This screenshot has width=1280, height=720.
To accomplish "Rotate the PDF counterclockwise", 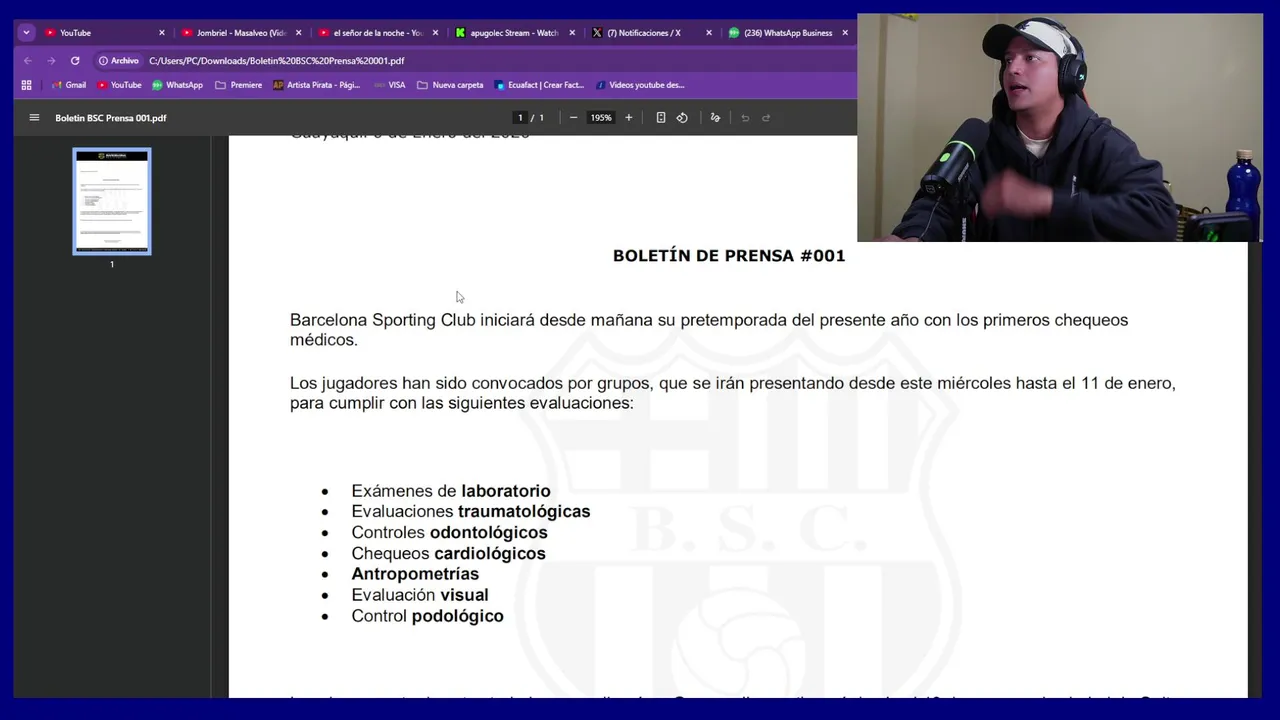I will (x=682, y=118).
